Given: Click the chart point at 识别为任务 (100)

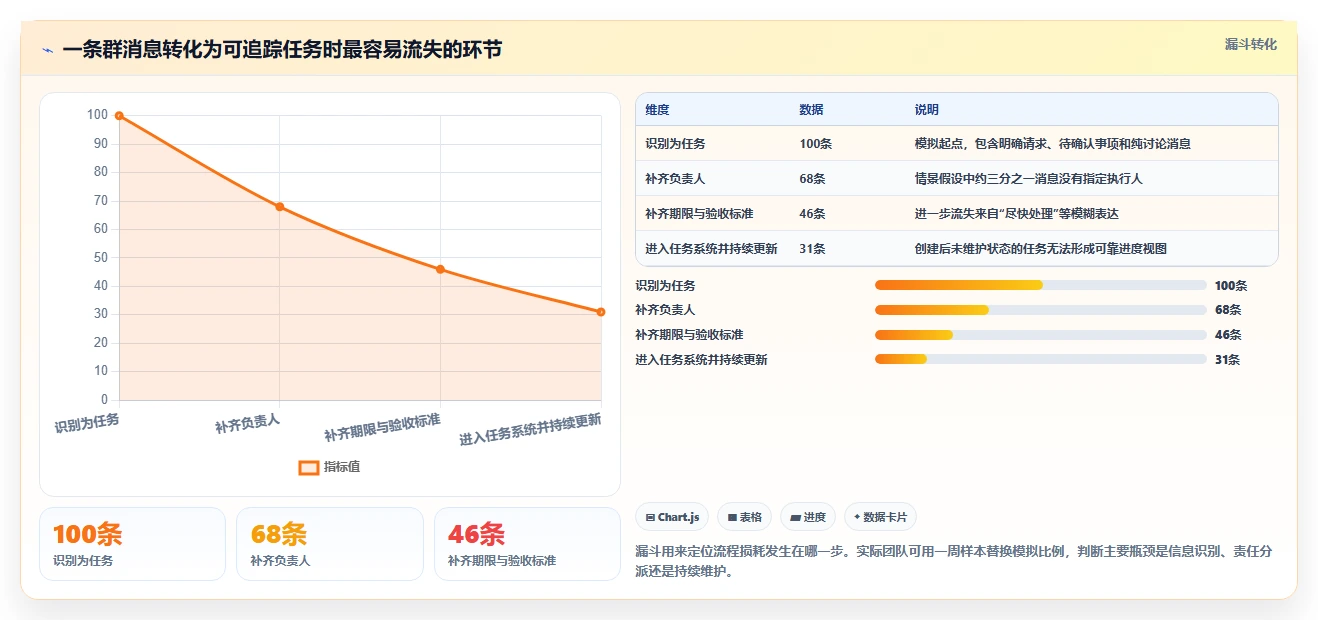Looking at the screenshot, I should pyautogui.click(x=119, y=116).
